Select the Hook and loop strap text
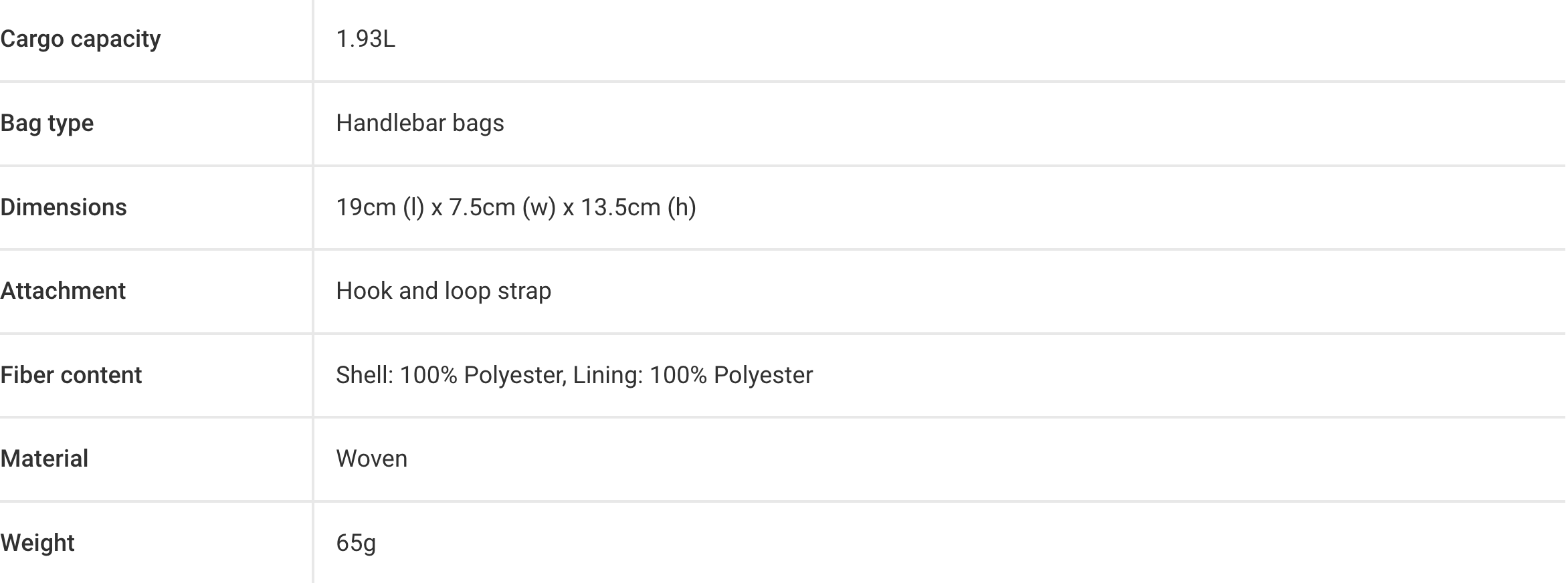The height and width of the screenshot is (583, 1568). click(x=443, y=291)
